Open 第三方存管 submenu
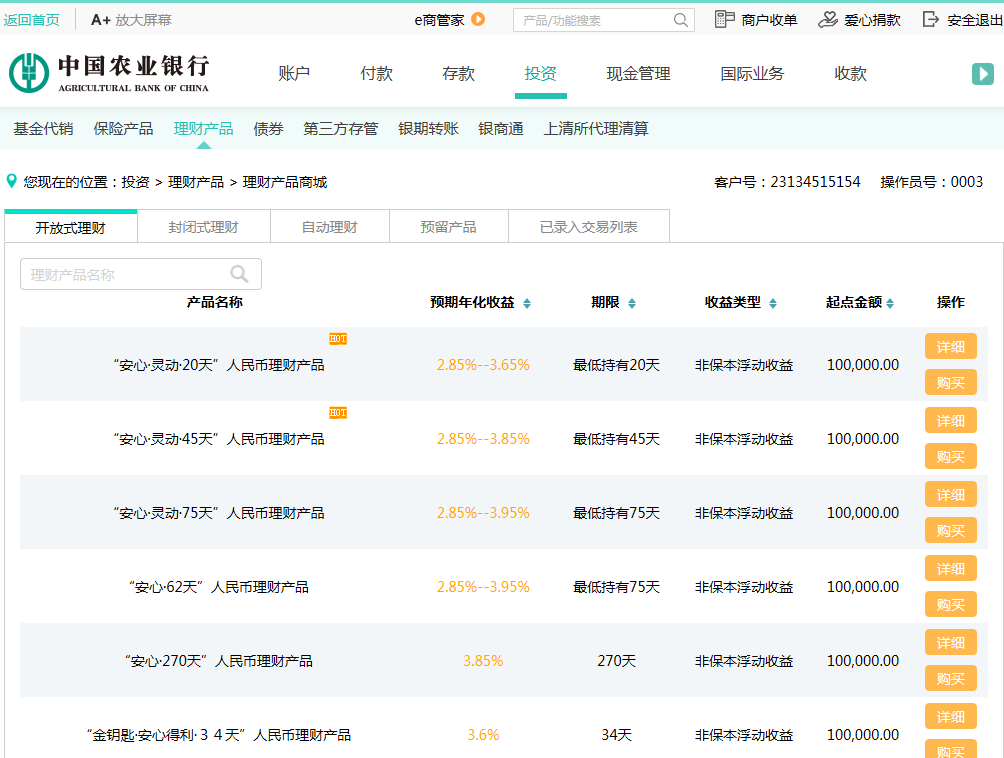 click(x=341, y=129)
